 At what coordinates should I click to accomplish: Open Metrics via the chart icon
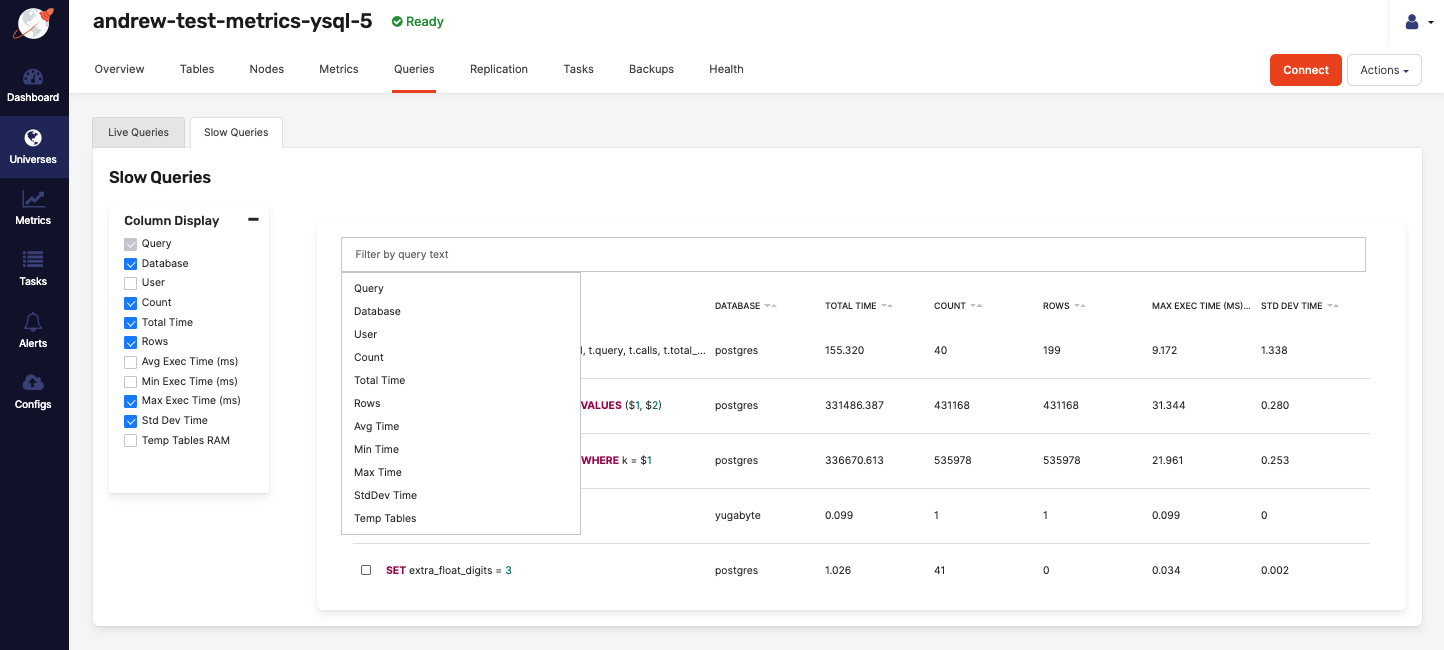click(x=33, y=200)
